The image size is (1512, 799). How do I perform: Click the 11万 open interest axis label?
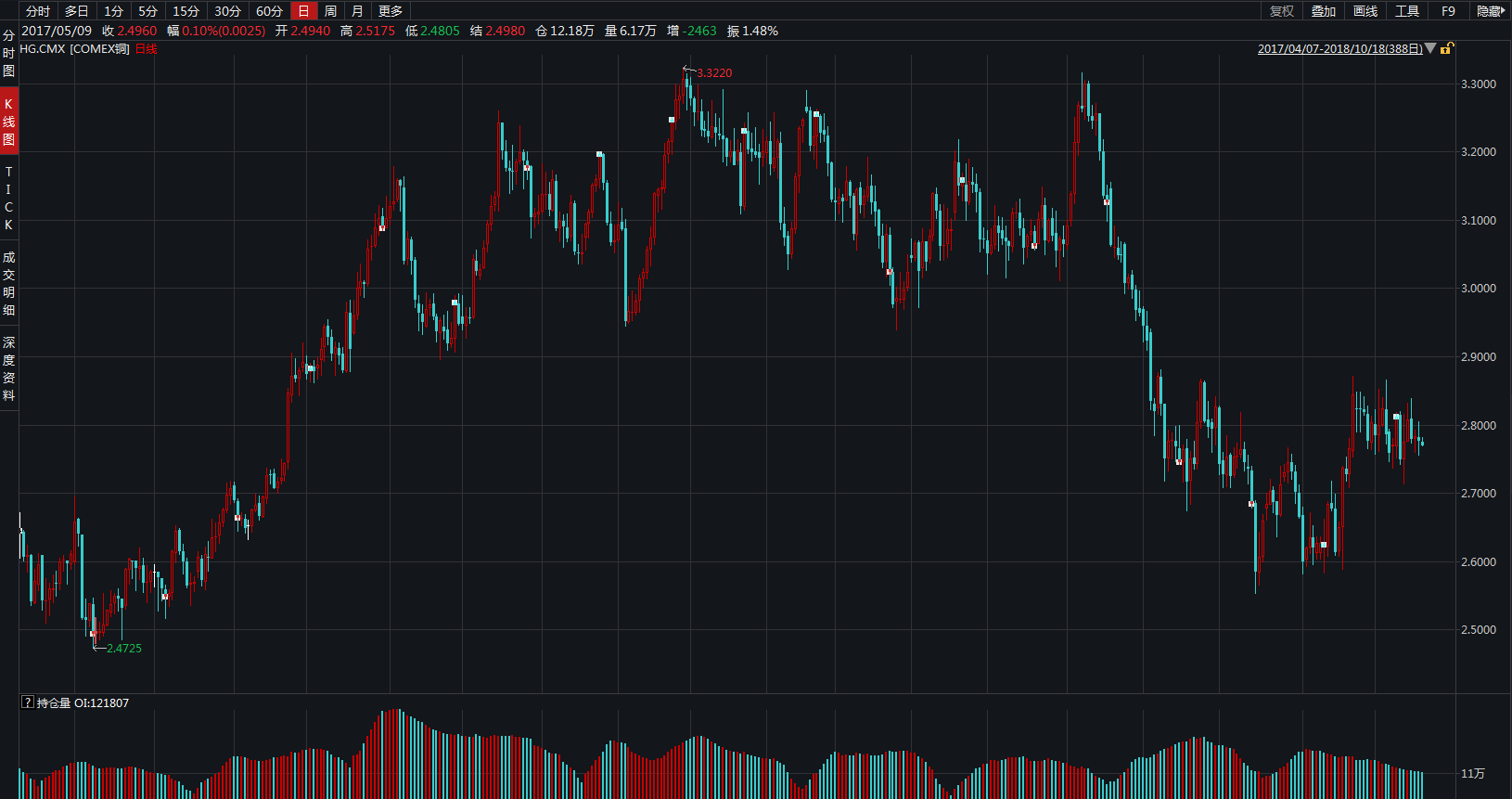click(1473, 773)
